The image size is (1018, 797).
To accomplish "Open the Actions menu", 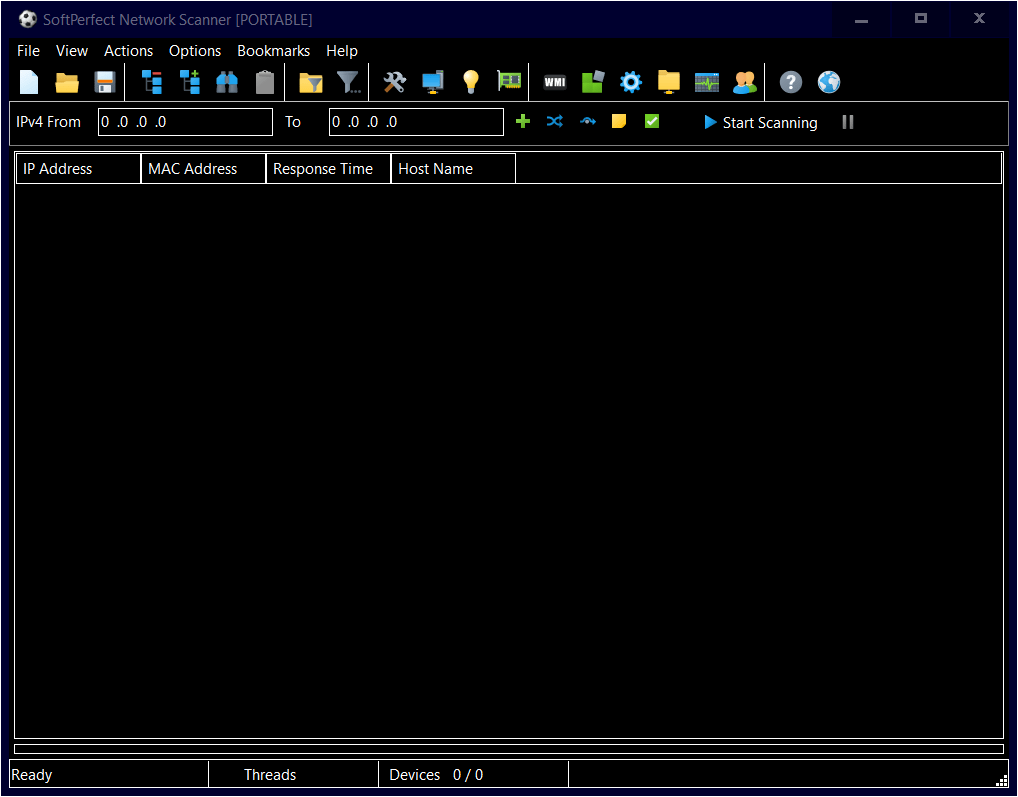I will (129, 51).
